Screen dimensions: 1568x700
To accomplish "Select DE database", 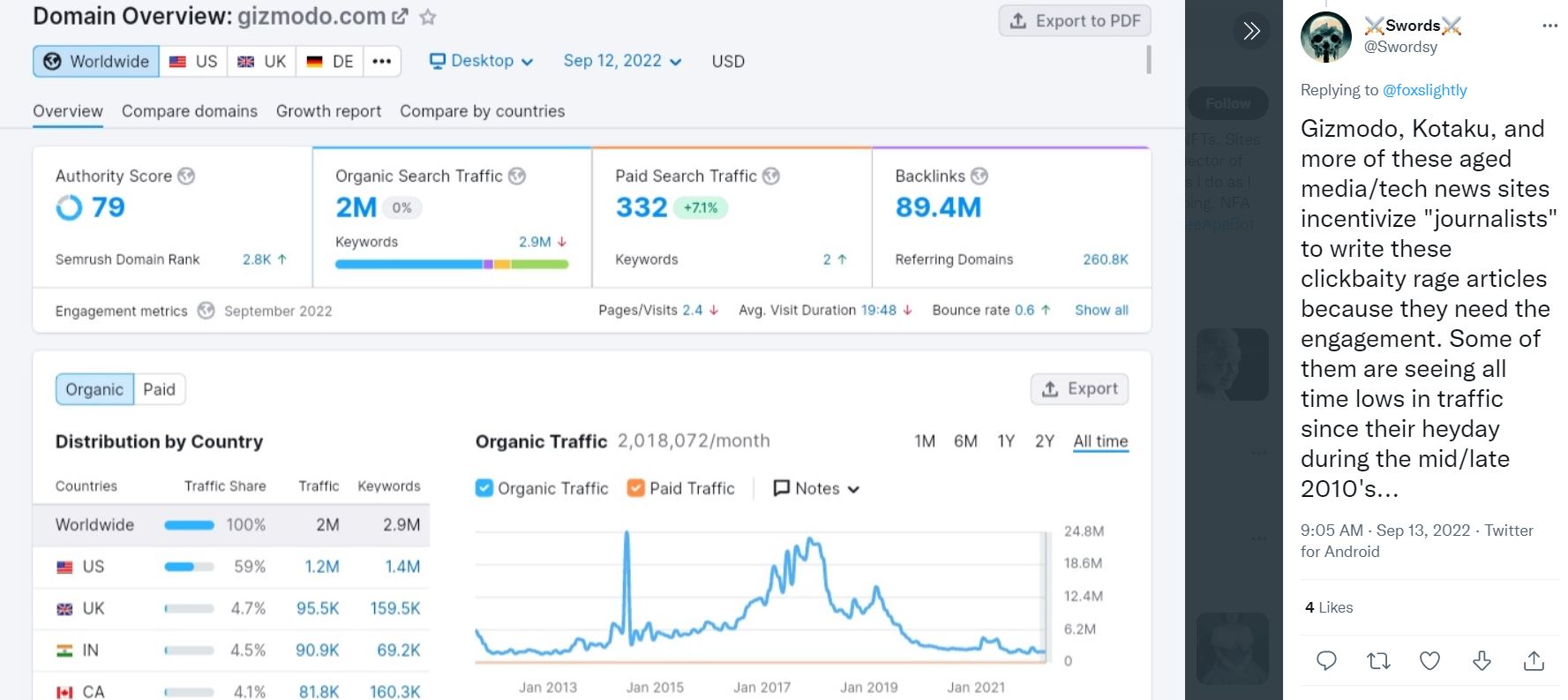I will [x=330, y=61].
